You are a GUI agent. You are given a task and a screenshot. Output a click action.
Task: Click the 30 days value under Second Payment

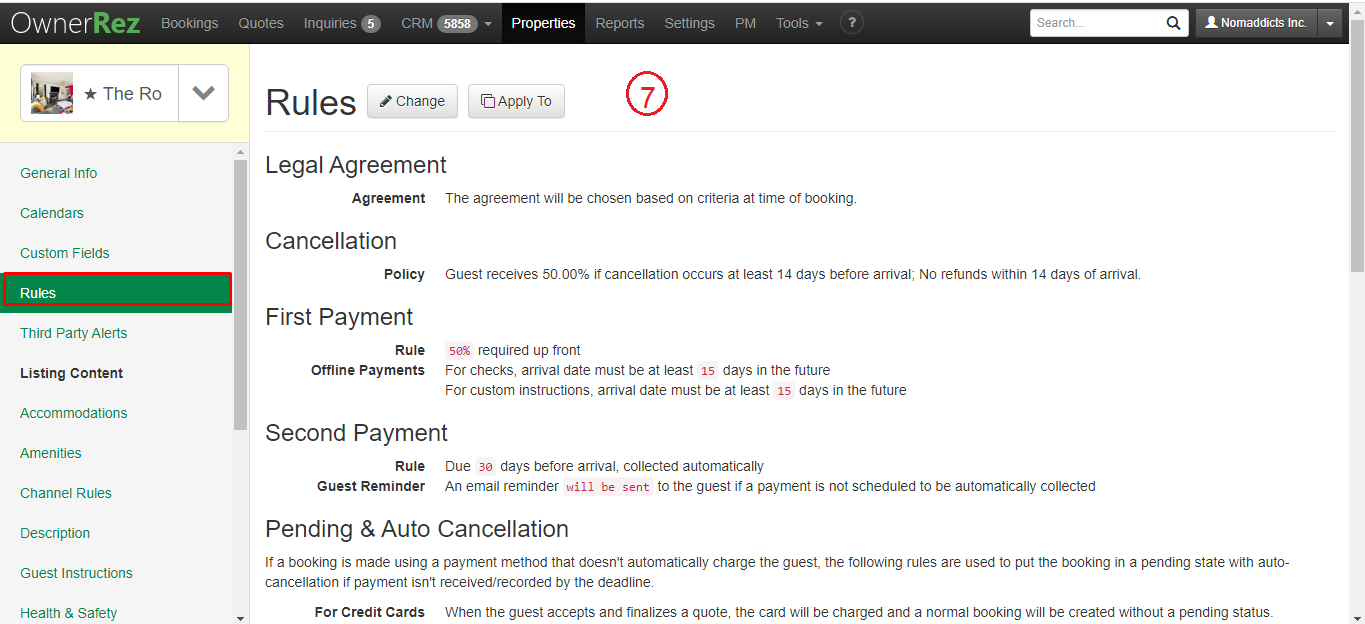tap(485, 467)
